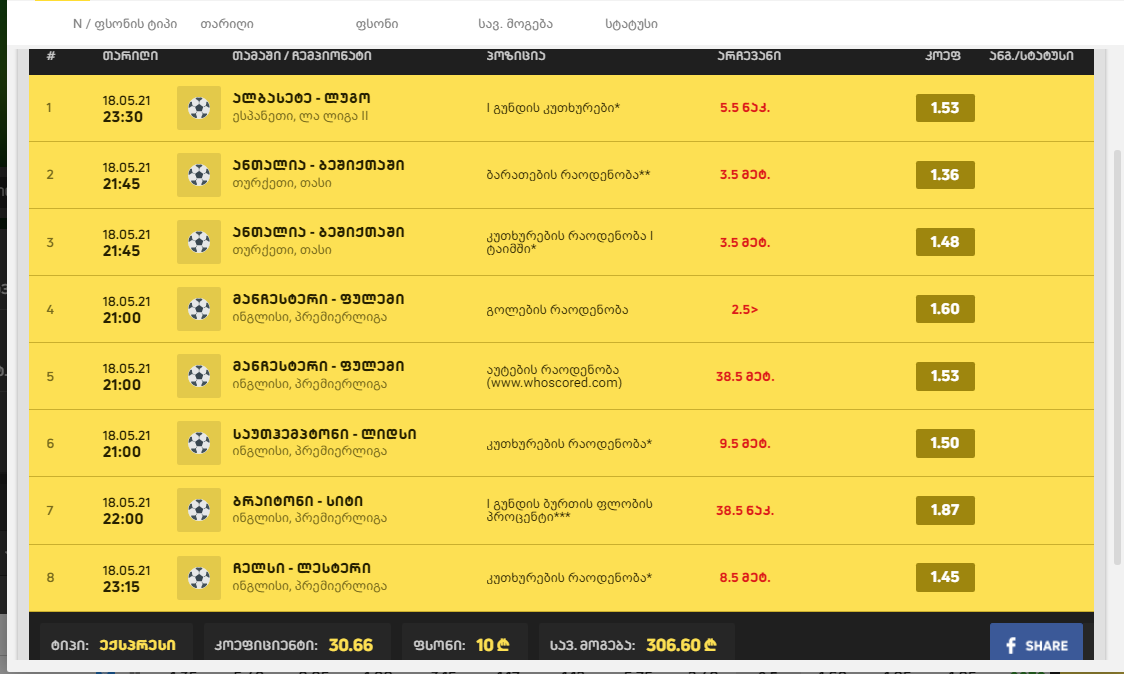Screen dimensions: 1124x674
Task: Click match title 'საუთჰემპტონი - ლიდსი'
Action: pyautogui.click(x=324, y=434)
